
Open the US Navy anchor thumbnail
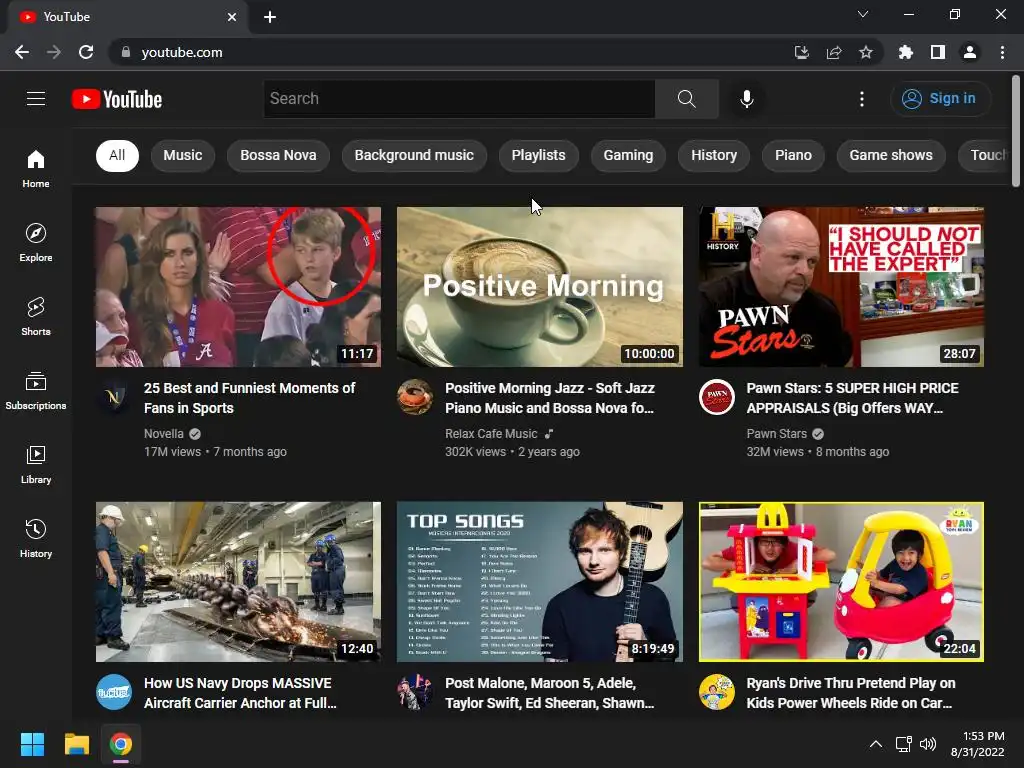click(238, 582)
